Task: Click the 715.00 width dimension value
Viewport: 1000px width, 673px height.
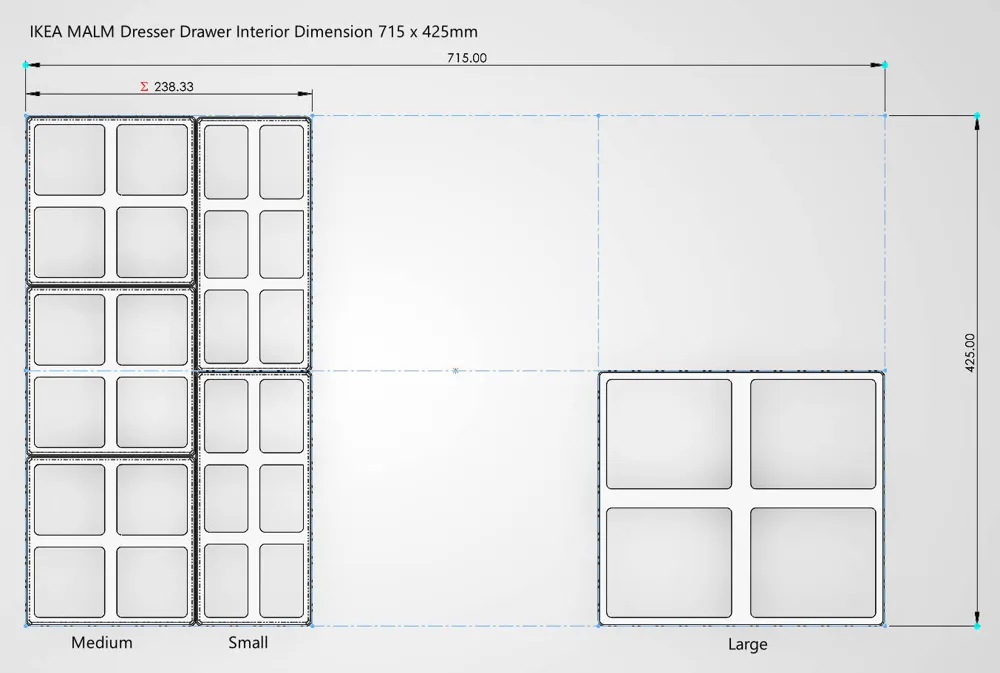Action: 467,58
